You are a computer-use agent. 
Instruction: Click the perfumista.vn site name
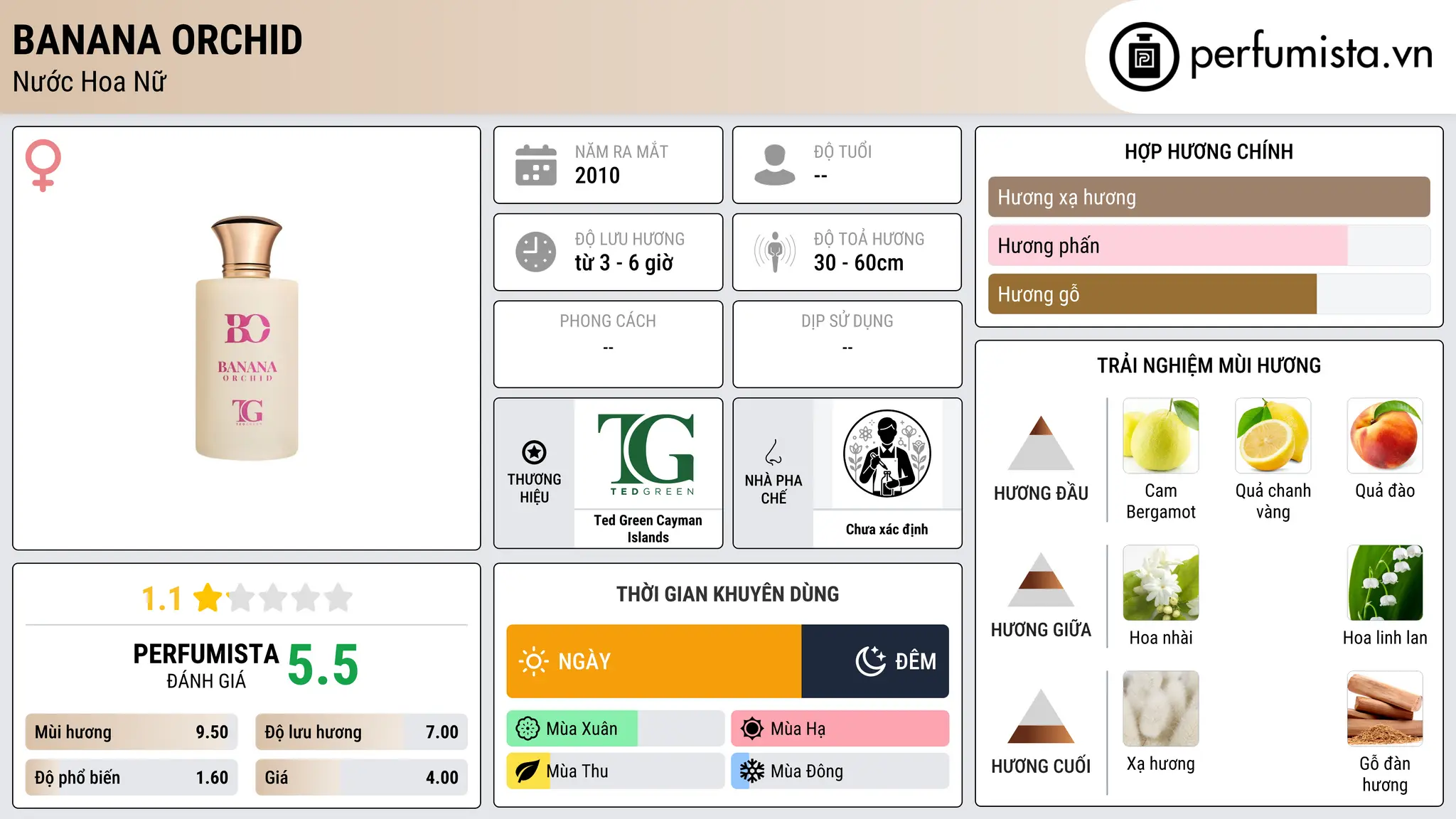coord(1311,55)
